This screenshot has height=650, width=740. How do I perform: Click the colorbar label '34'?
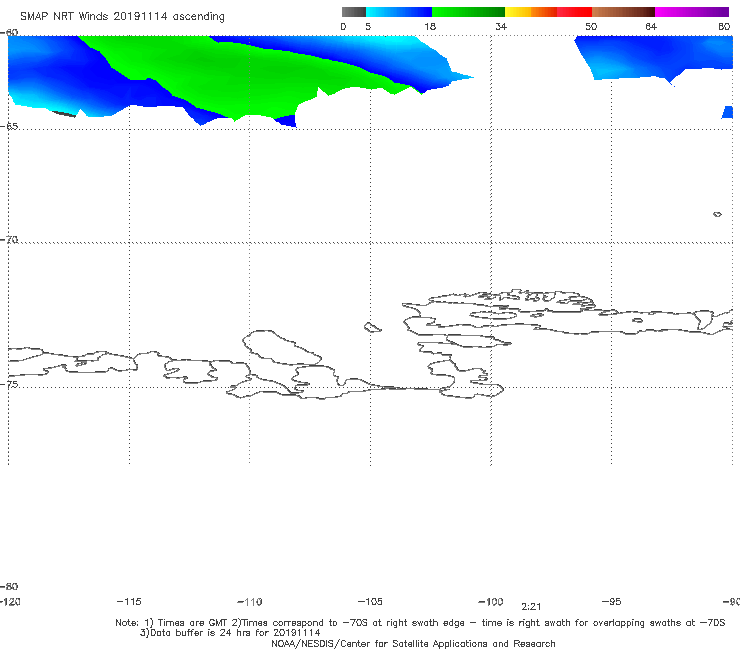[x=501, y=27]
